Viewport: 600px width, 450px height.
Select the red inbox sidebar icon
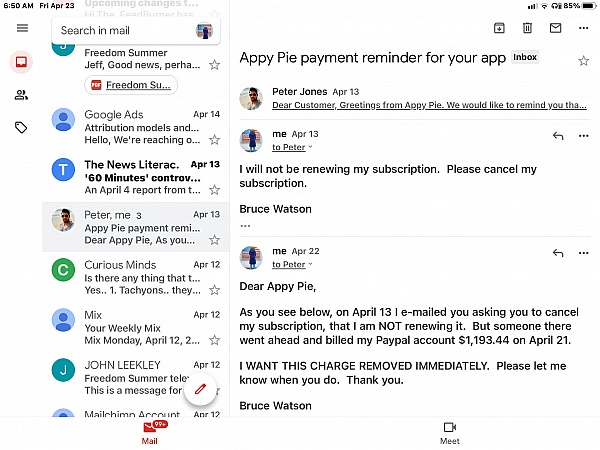pyautogui.click(x=21, y=62)
